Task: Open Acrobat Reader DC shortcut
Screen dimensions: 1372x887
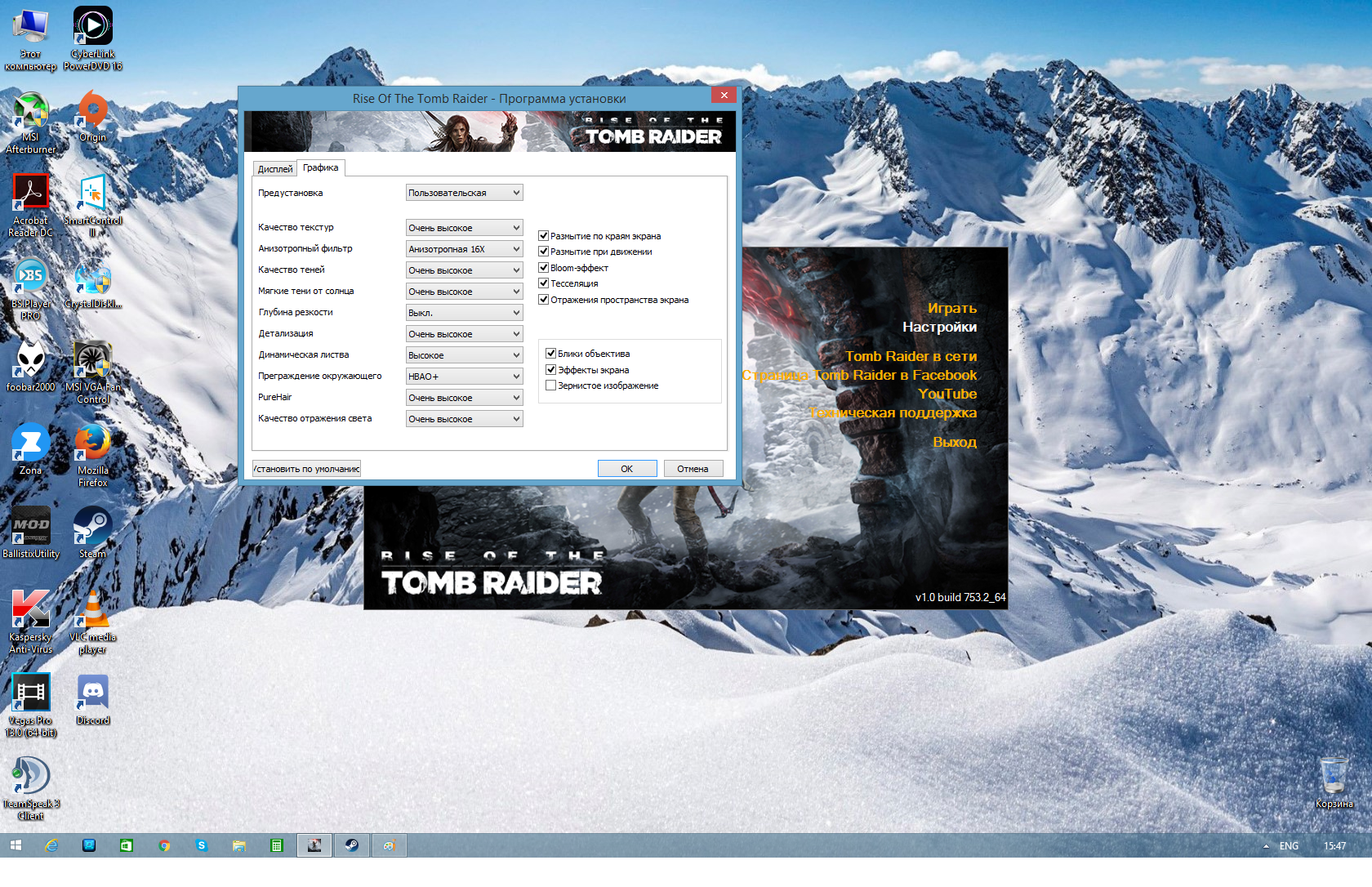Action: point(31,205)
